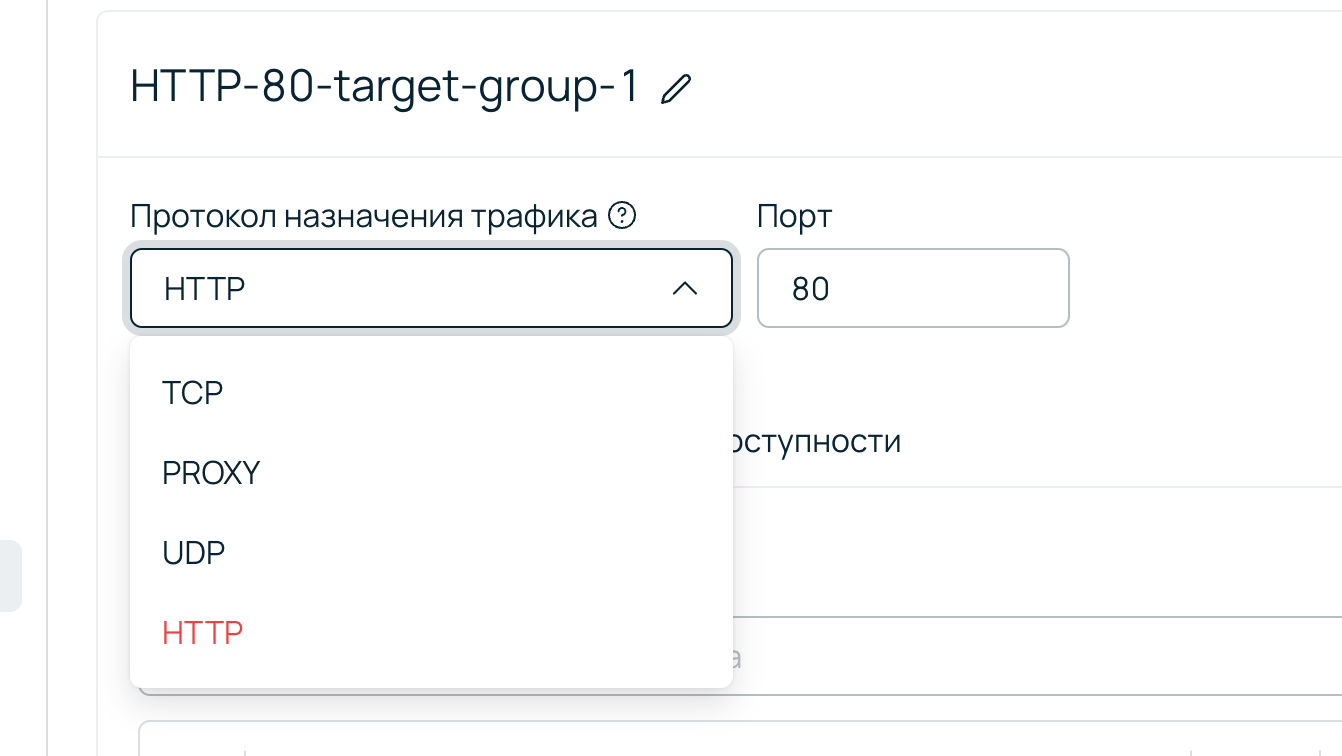1342x756 pixels.
Task: Click the chevron to collapse the protocol dropdown
Action: coord(684,289)
